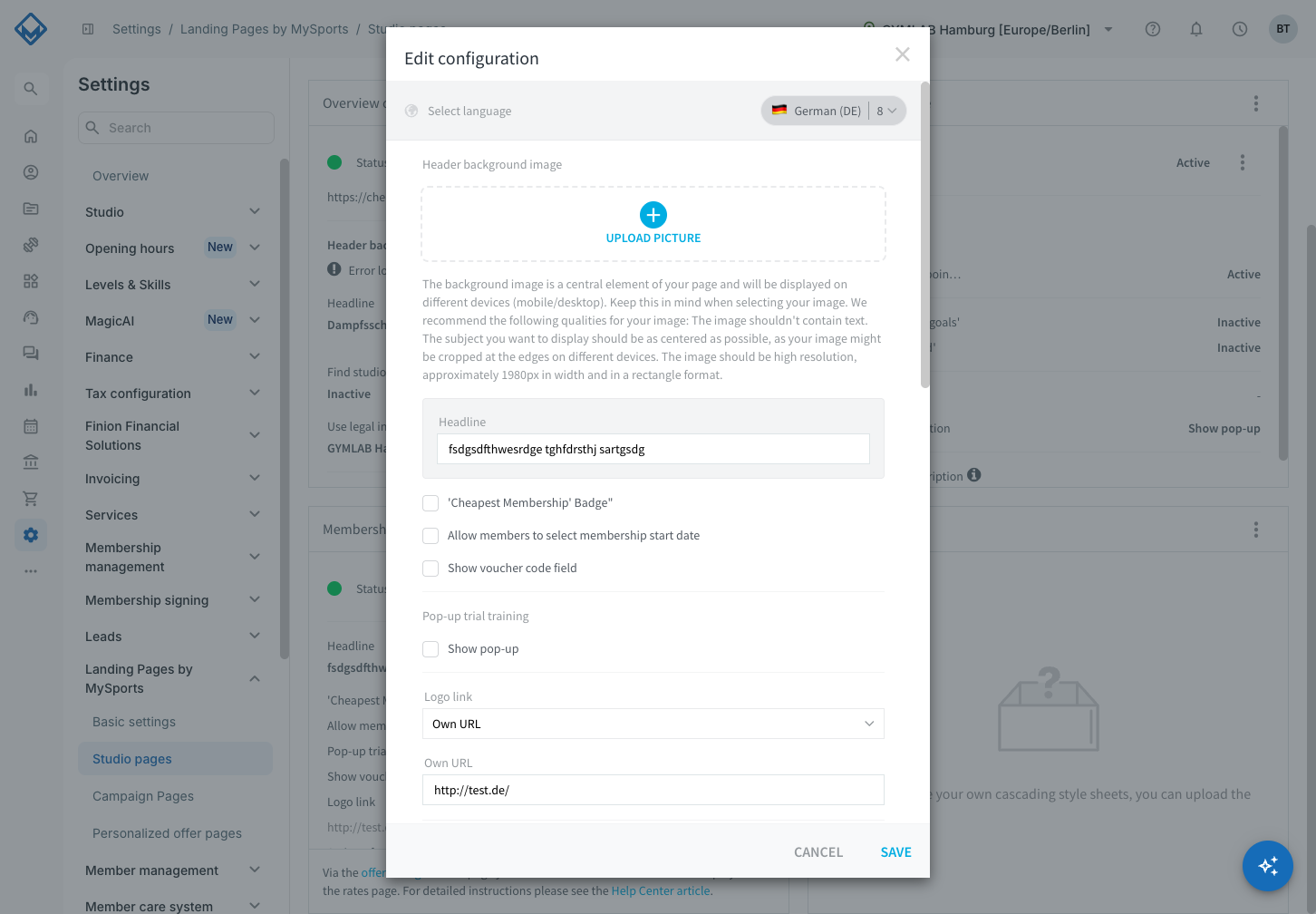Select Studio pages submenu item
1316x914 pixels.
[175, 759]
